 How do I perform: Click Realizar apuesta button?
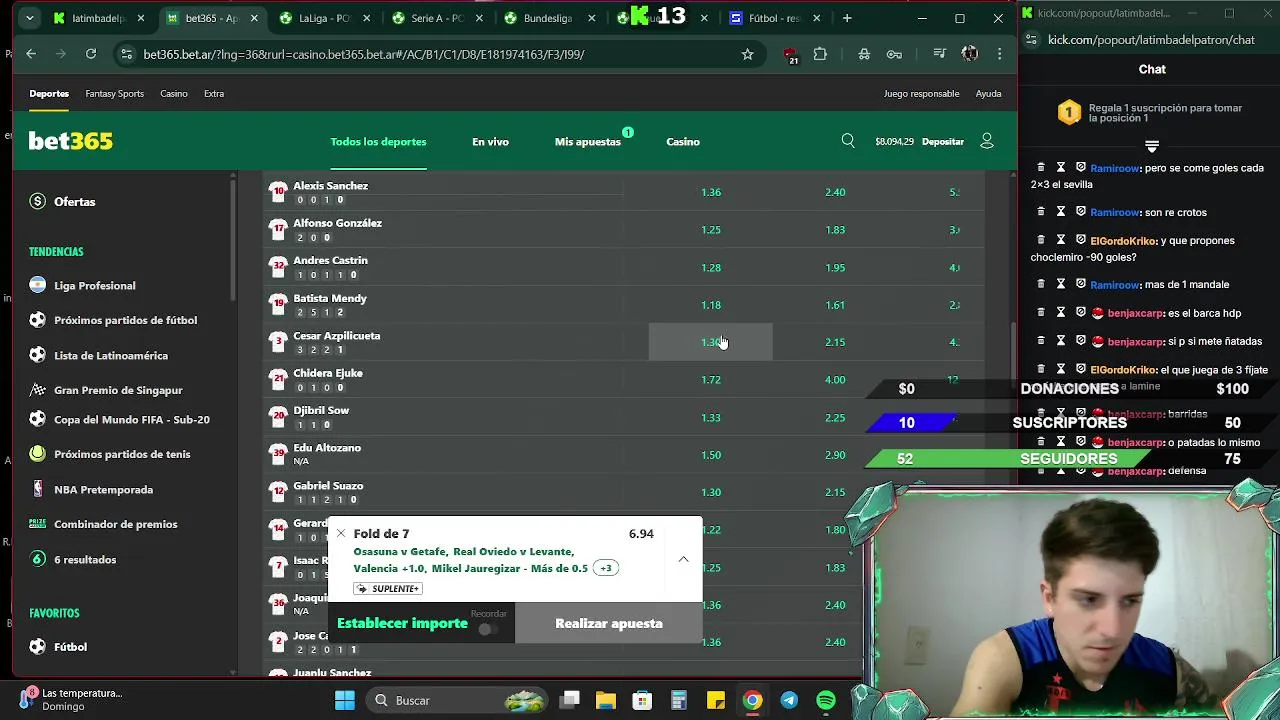pyautogui.click(x=609, y=623)
